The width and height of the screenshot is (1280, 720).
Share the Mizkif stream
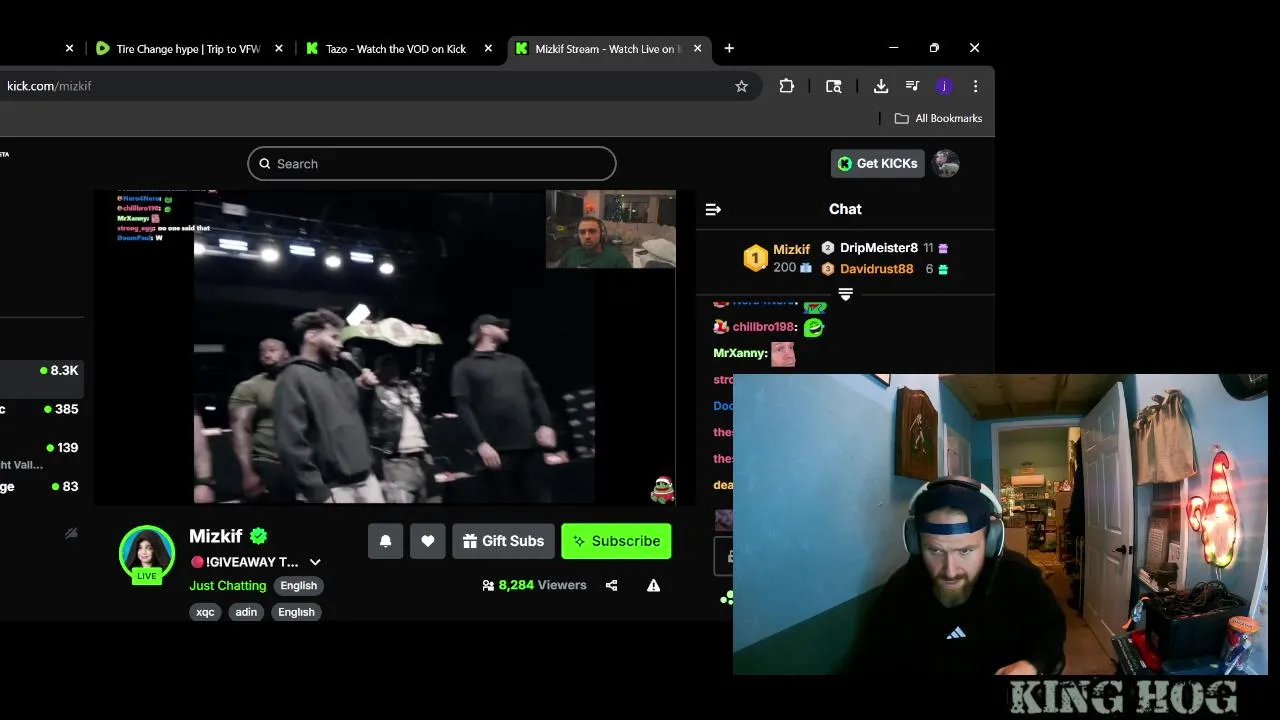click(611, 585)
